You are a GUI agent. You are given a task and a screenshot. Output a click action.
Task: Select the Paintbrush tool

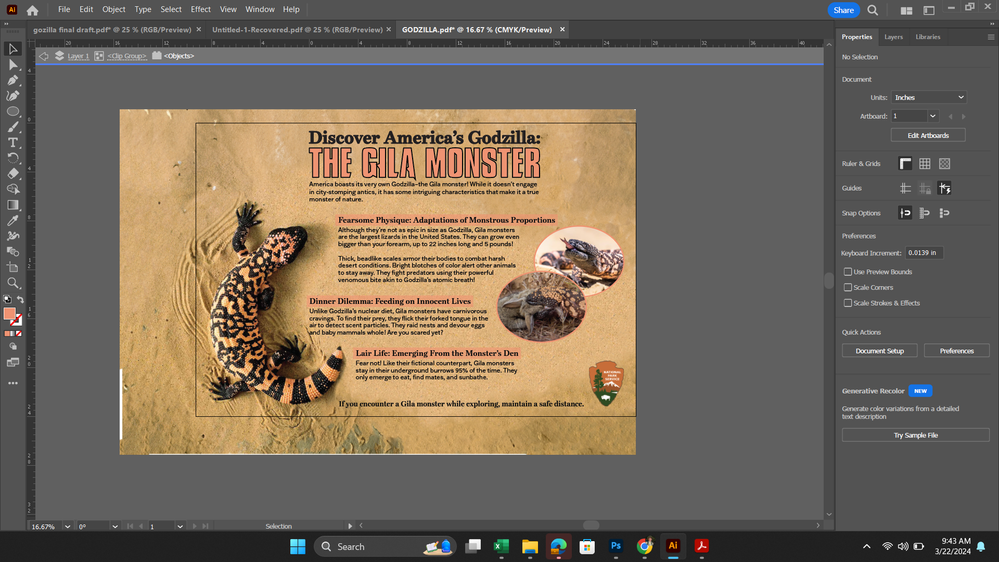13,127
